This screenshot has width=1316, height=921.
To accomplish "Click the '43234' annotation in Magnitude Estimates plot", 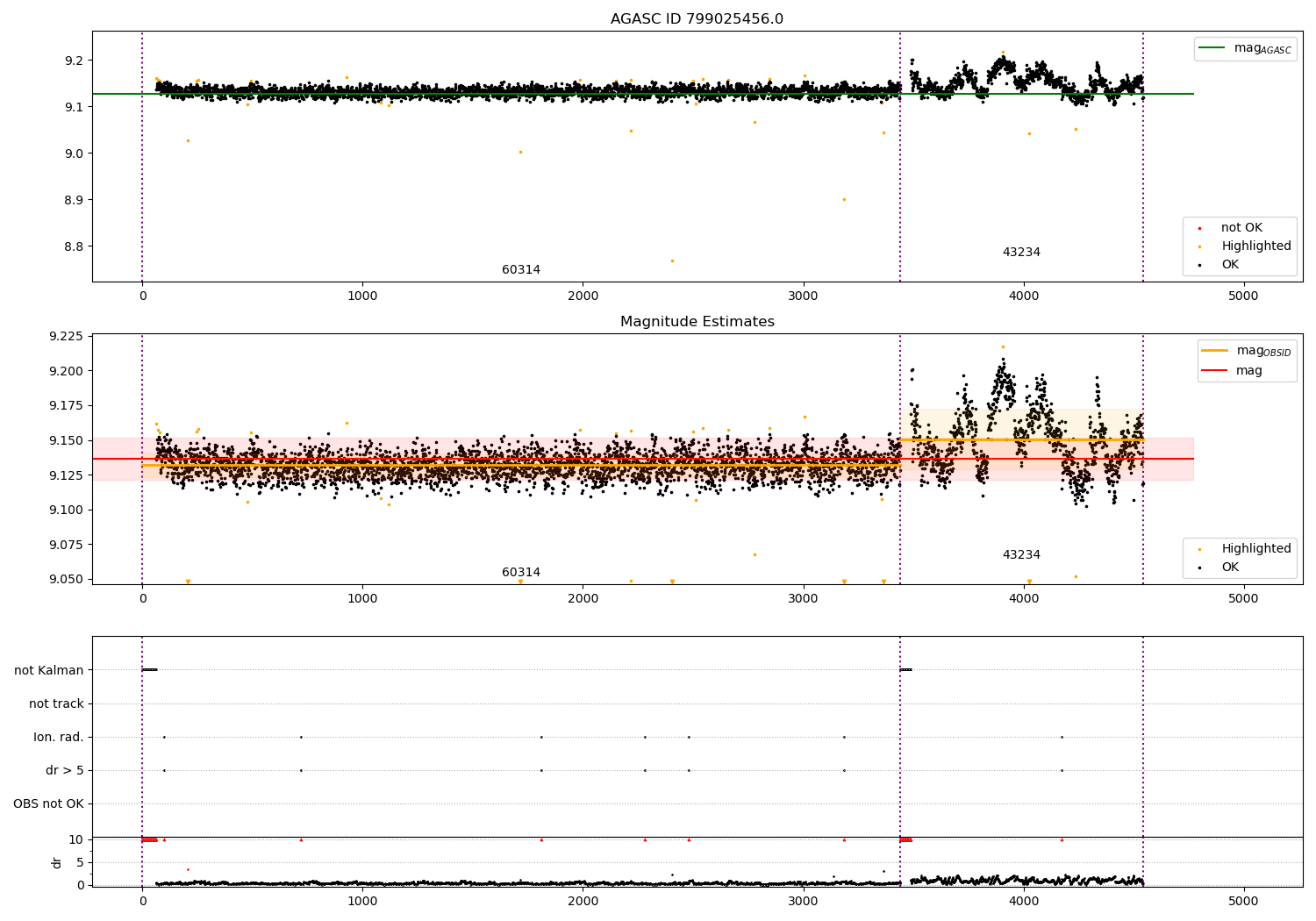I will tap(1021, 555).
